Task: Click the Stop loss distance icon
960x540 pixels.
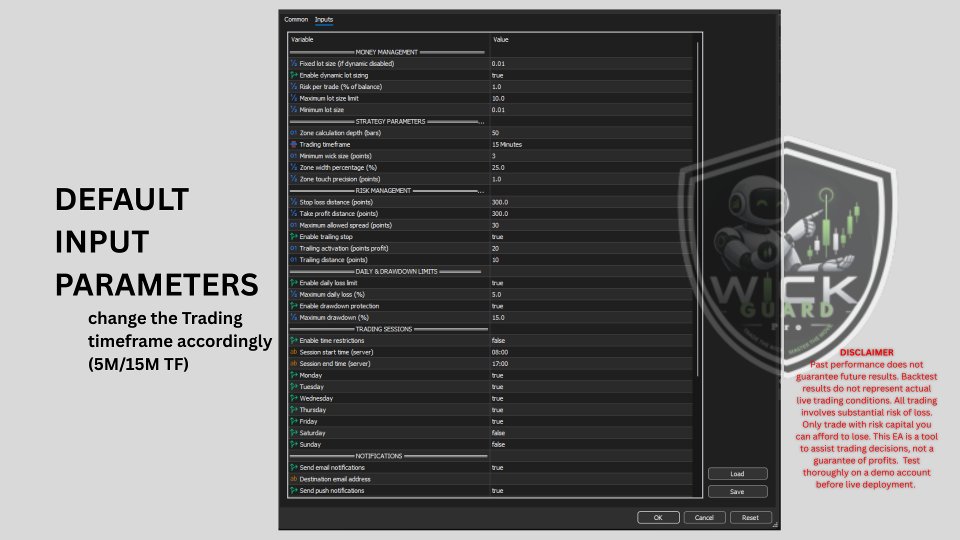Action: pos(294,202)
